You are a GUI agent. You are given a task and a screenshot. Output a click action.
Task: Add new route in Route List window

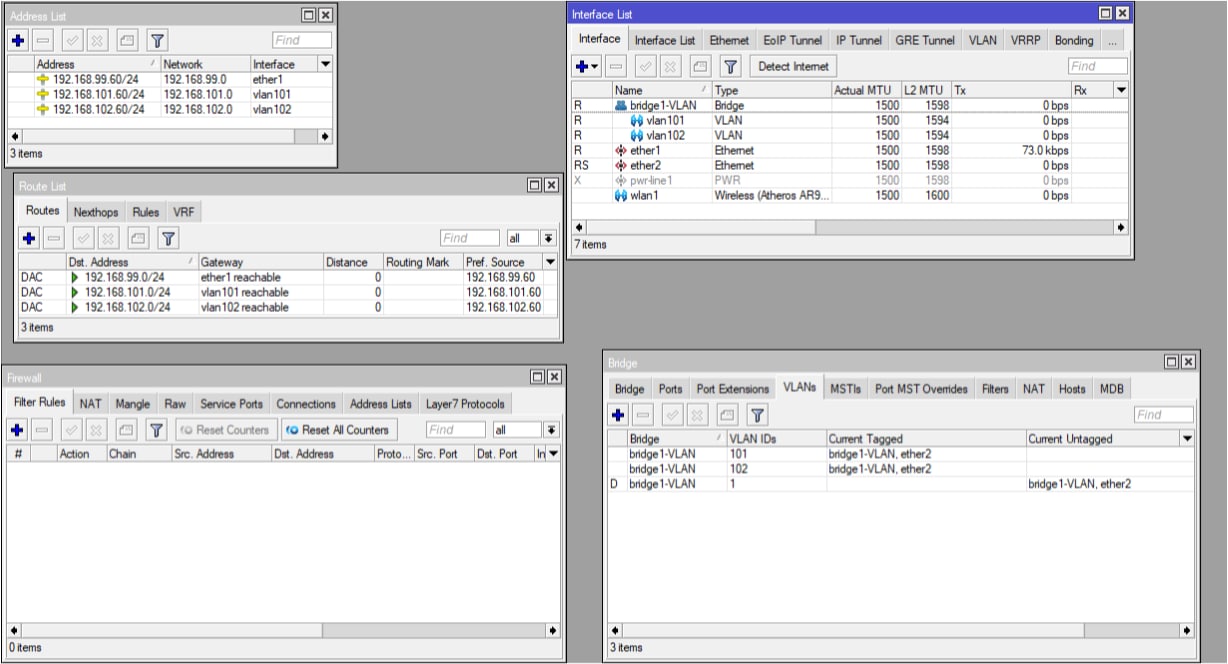pyautogui.click(x=29, y=238)
